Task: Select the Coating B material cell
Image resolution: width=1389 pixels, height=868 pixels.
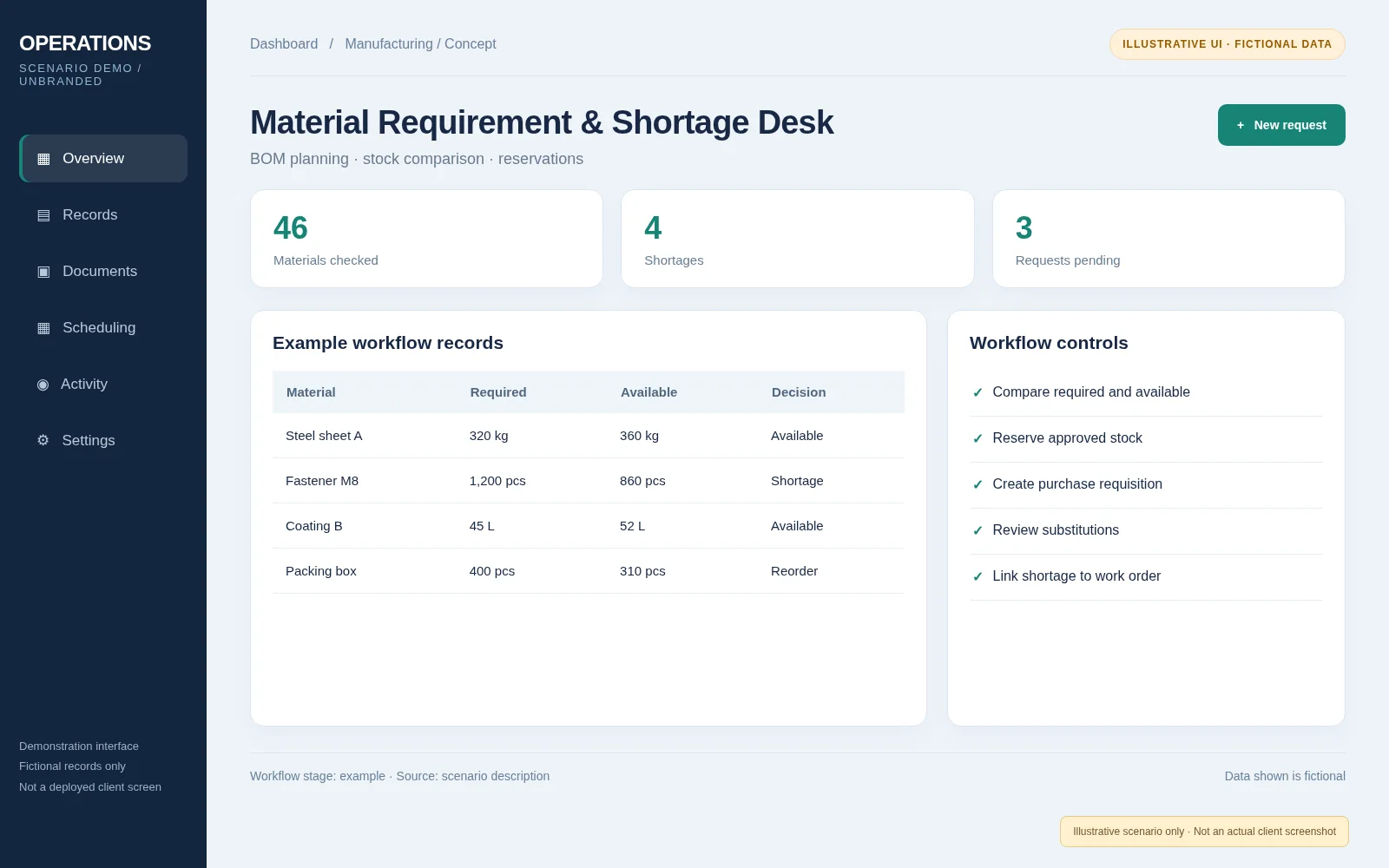Action: pyautogui.click(x=314, y=526)
